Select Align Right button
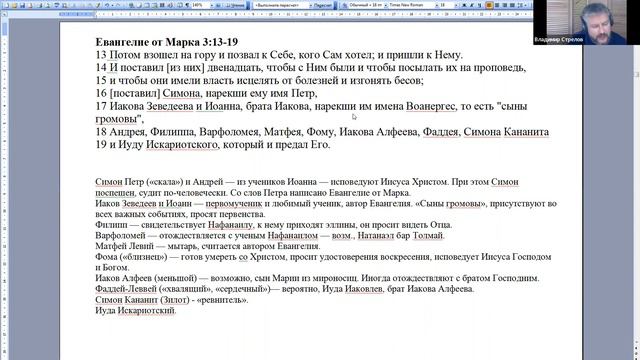640x360 pixels. [504, 5]
